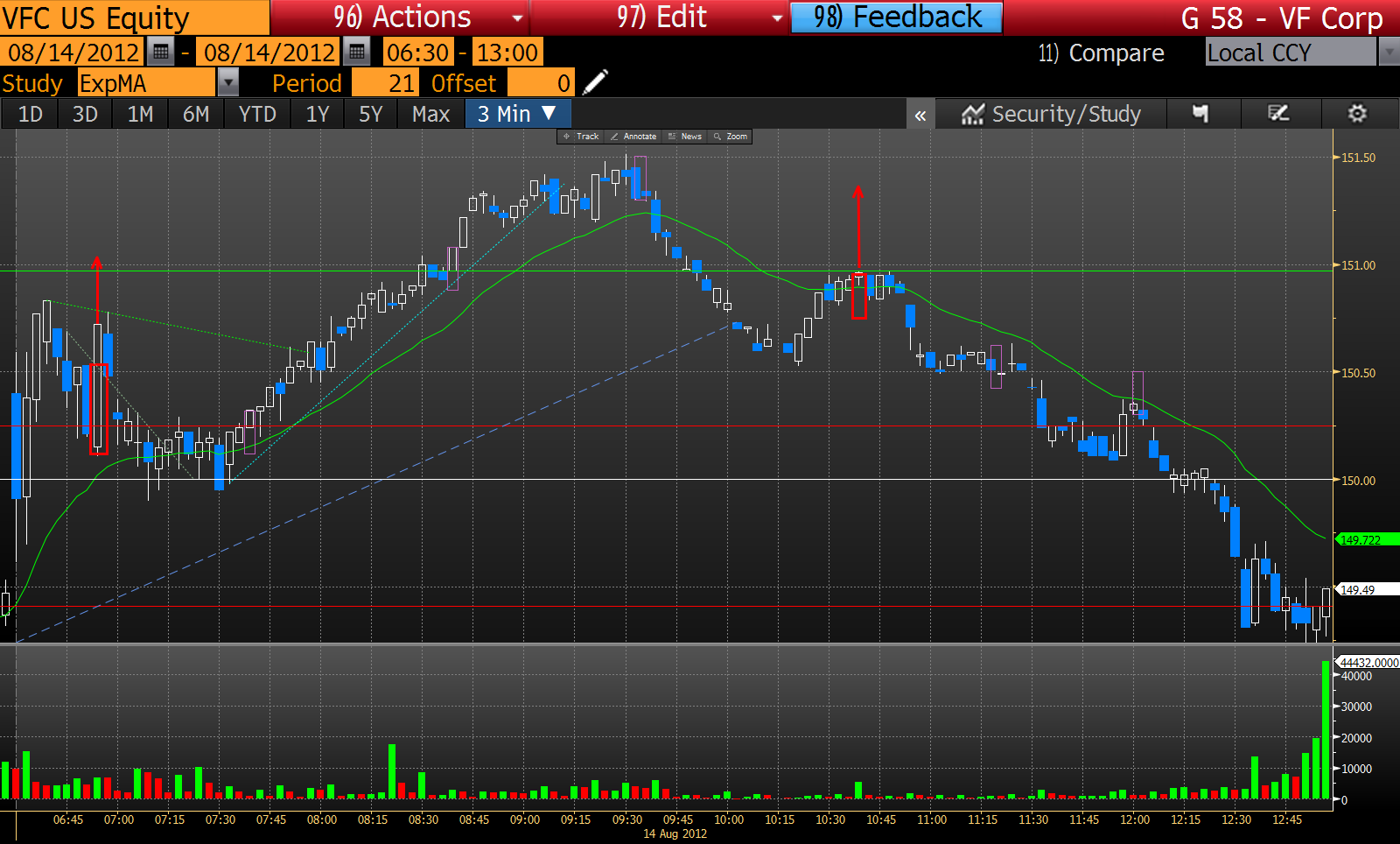This screenshot has width=1400, height=844.
Task: Click the 149.49 last price label
Action: 1366,590
